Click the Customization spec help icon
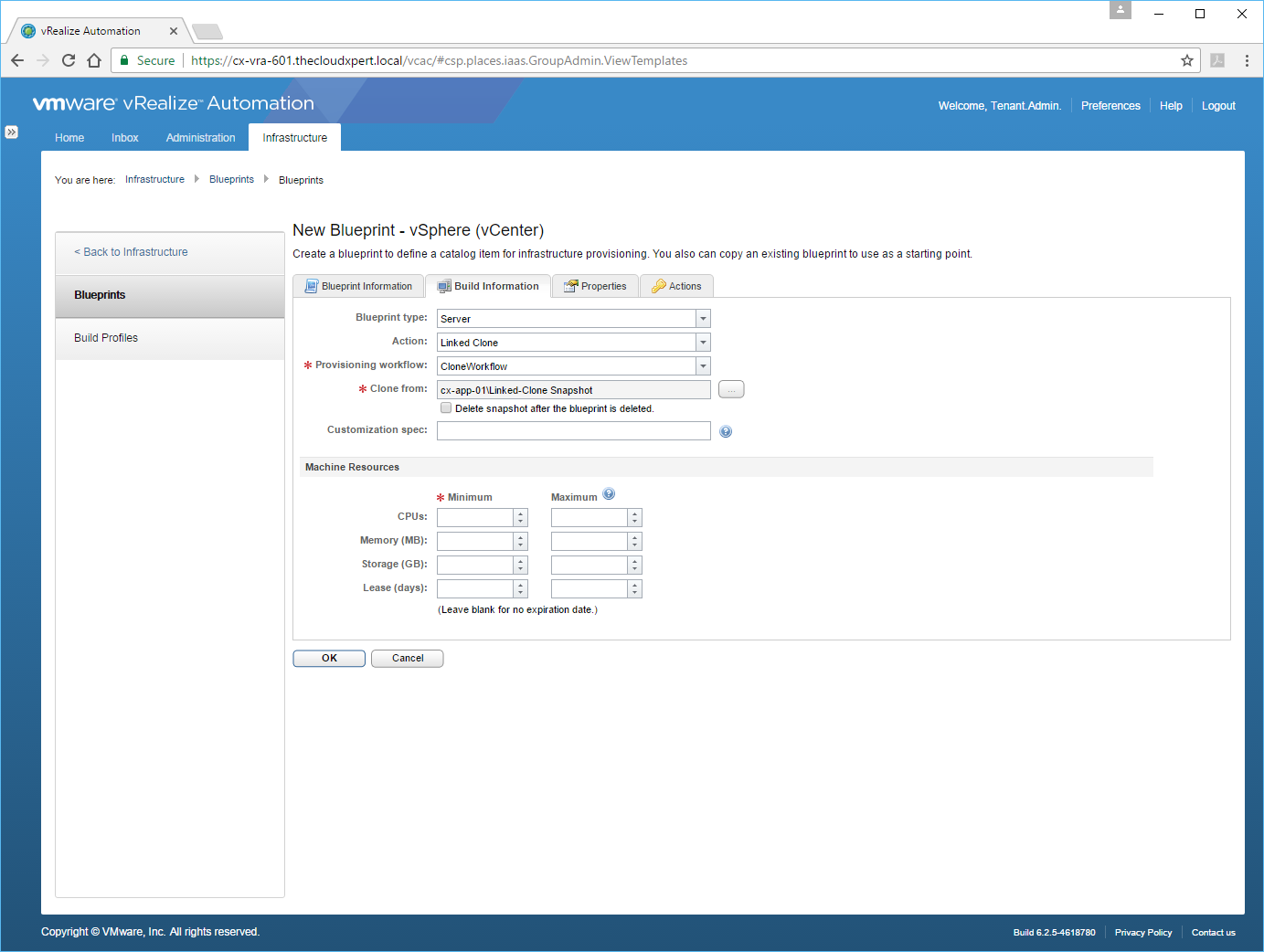 (x=726, y=431)
